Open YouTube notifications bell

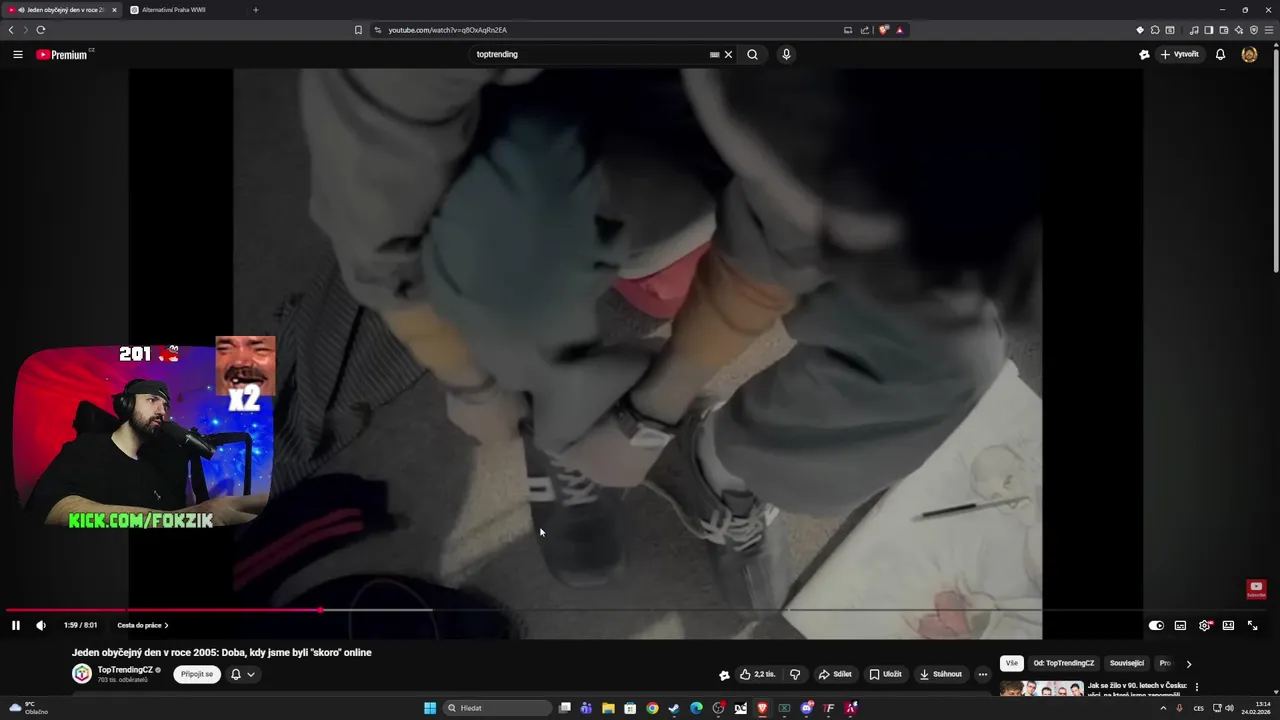pos(1220,55)
